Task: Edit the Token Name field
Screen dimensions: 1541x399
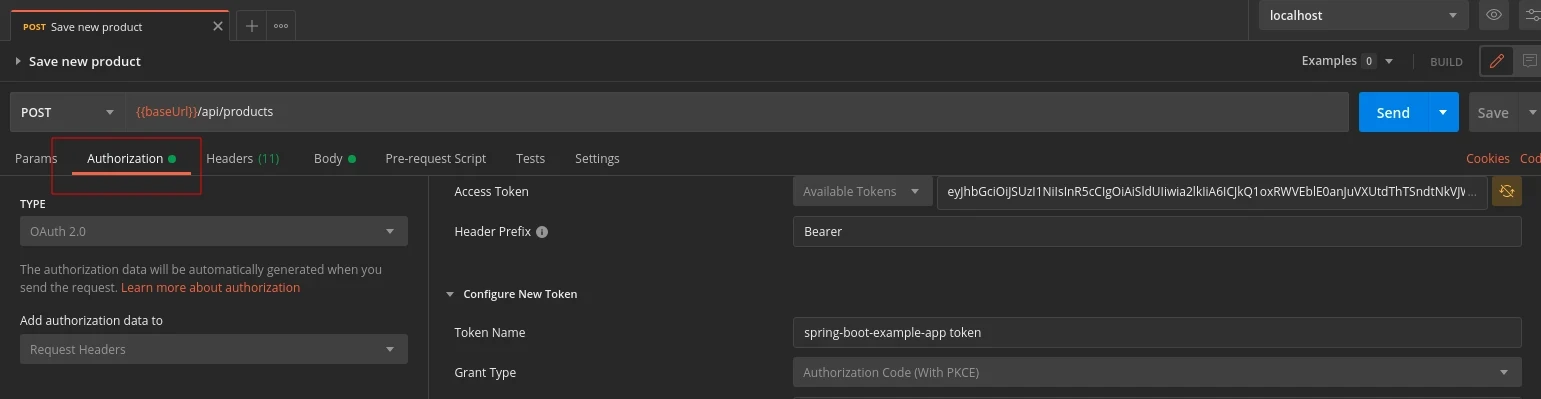Action: 1157,332
